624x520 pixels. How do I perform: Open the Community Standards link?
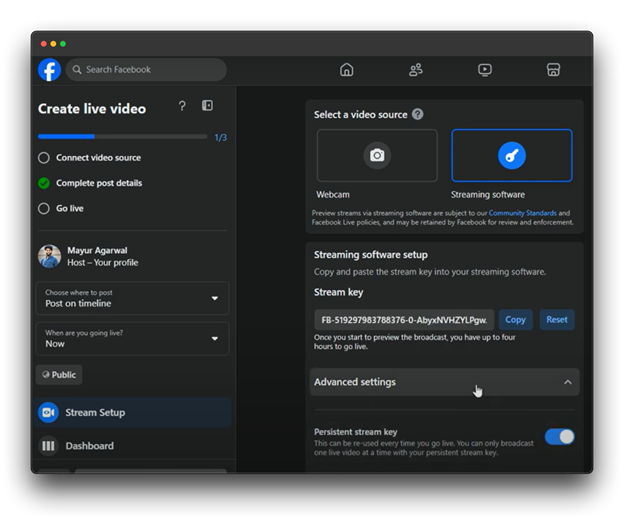(523, 213)
